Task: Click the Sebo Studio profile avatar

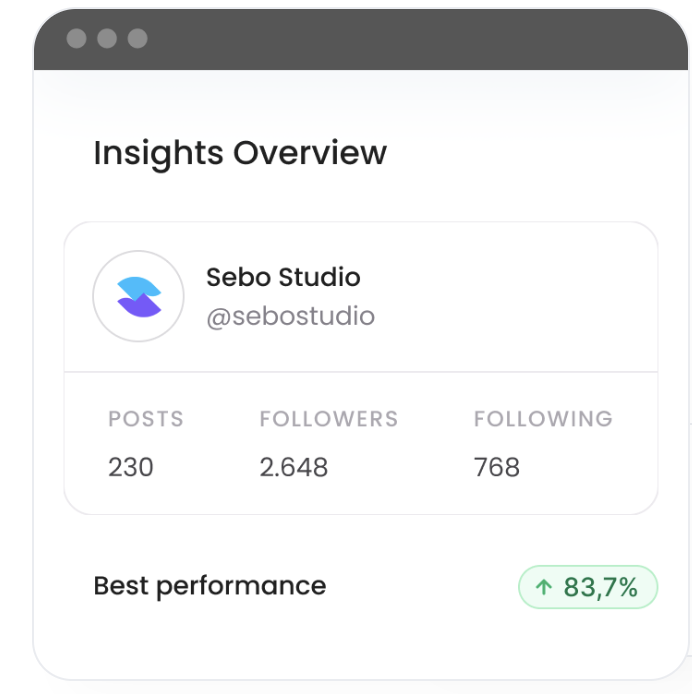Action: (x=138, y=297)
